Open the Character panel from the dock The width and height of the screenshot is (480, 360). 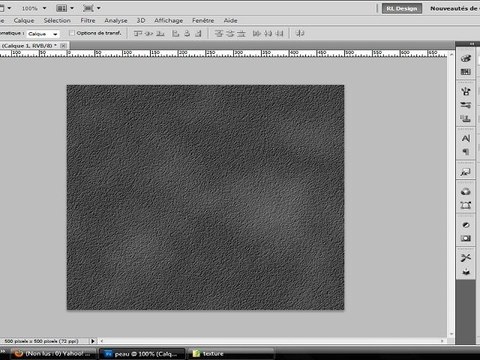click(x=466, y=138)
